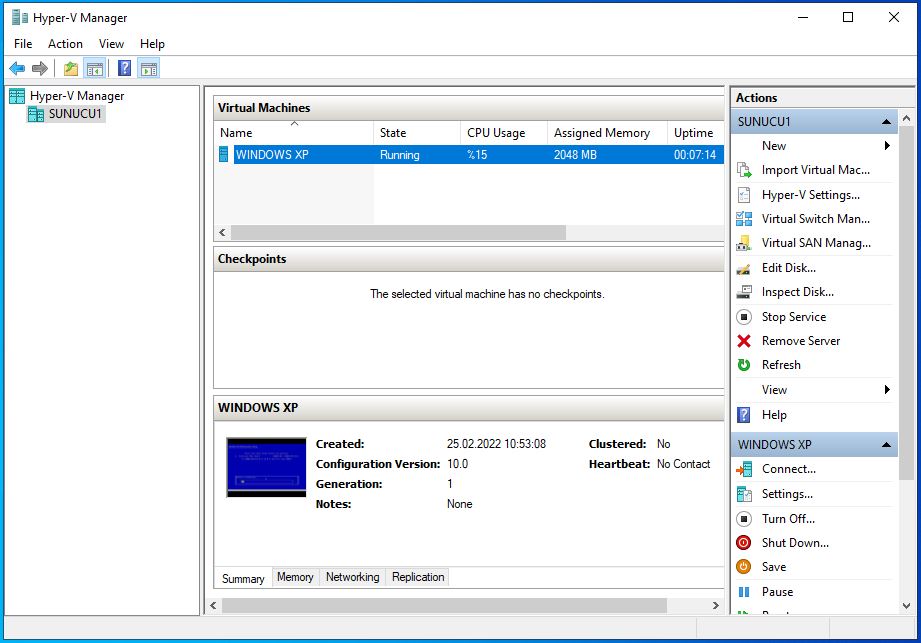Toggle the Show/Hide Action Pane toolbar icon

[149, 69]
